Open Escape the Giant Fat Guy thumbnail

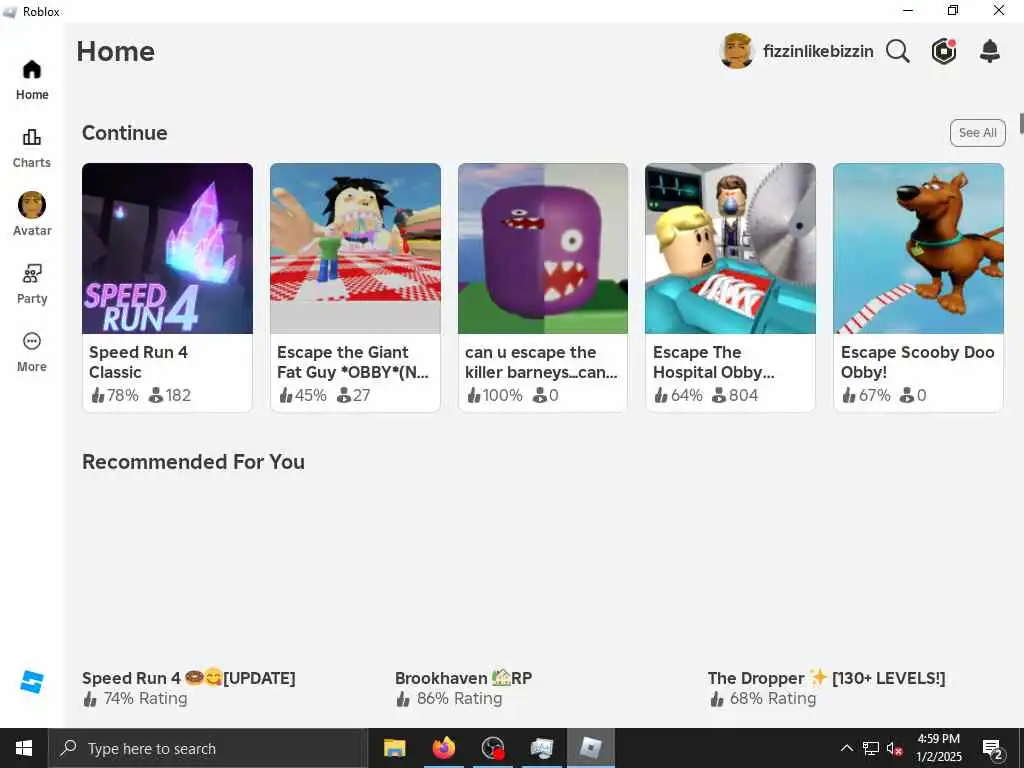pos(355,248)
